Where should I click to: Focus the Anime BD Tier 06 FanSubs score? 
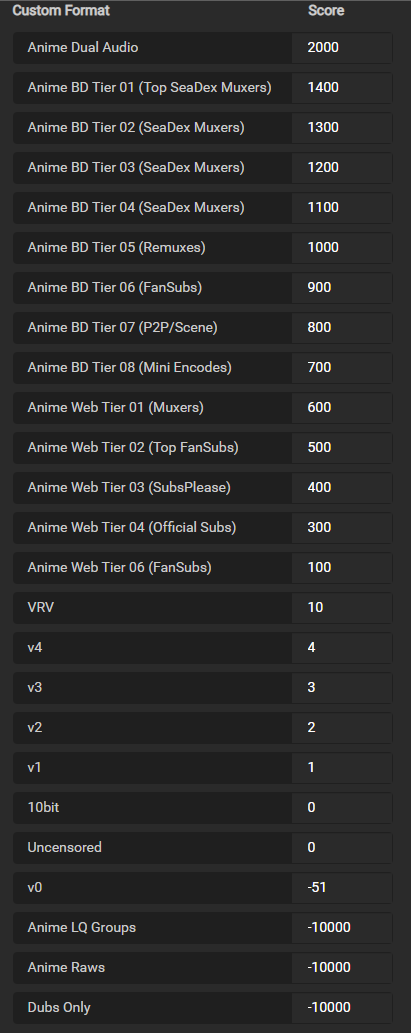[341, 288]
